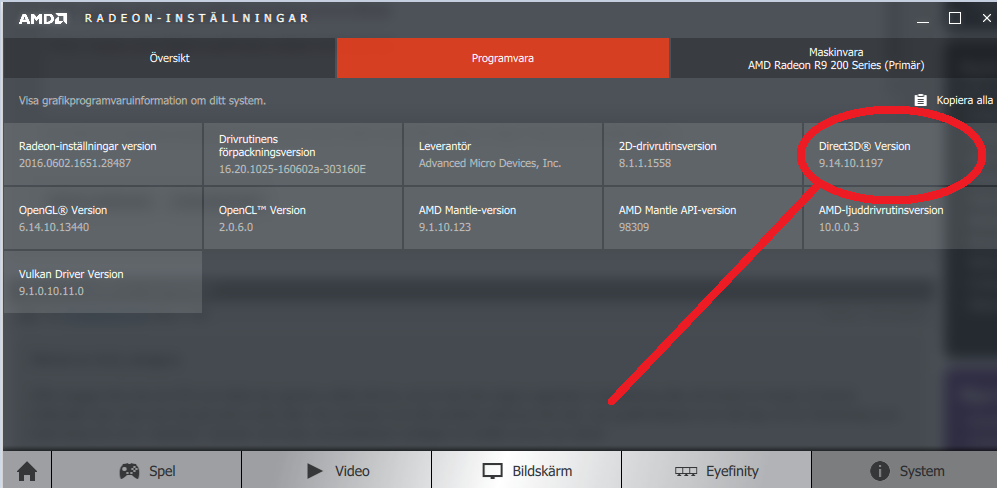997x488 pixels.
Task: Switch to the Översikt tab
Action: click(169, 58)
